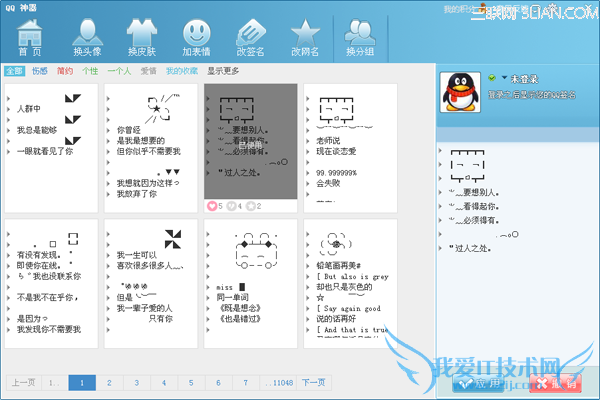This screenshot has width=600, height=400.
Task: Choose the miss 同一单词 signature card
Action: tap(251, 284)
